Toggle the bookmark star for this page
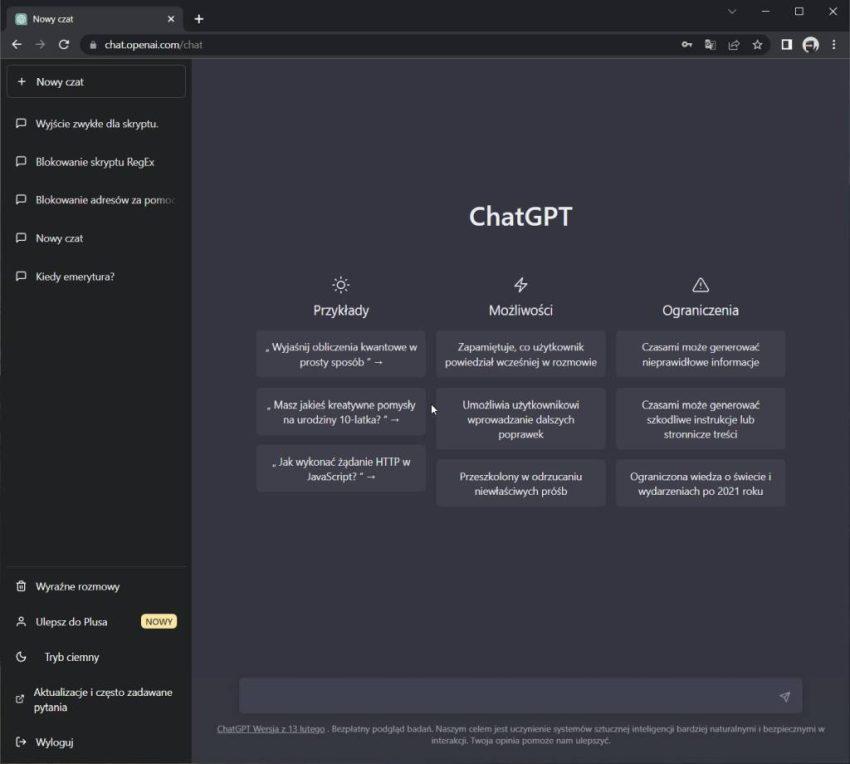Viewport: 850px width, 764px height. point(757,45)
